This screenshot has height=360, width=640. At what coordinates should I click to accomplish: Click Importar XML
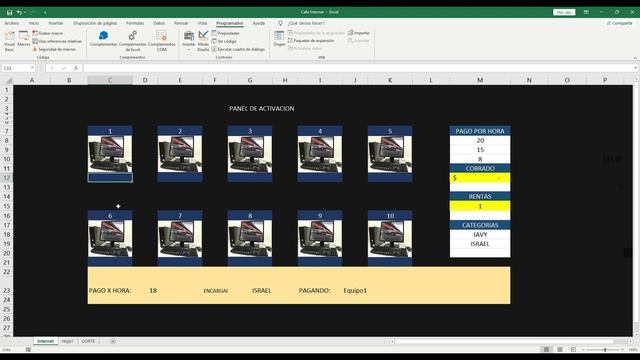point(359,33)
